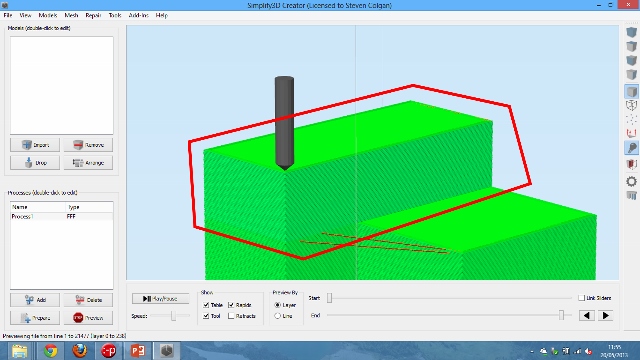The width and height of the screenshot is (640, 360).
Task: Click the Delete process button
Action: coord(88,300)
